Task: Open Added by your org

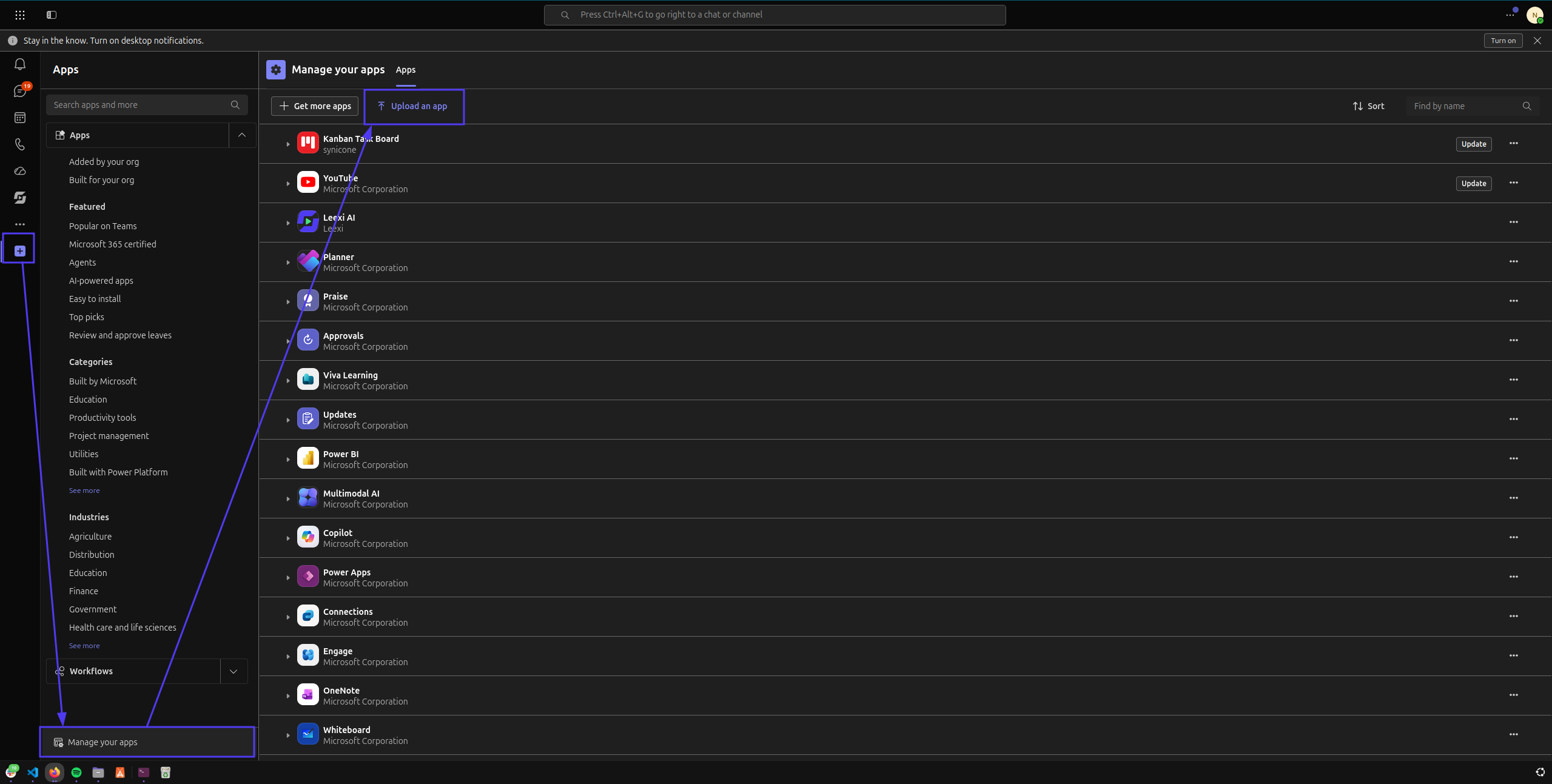Action: (x=104, y=162)
